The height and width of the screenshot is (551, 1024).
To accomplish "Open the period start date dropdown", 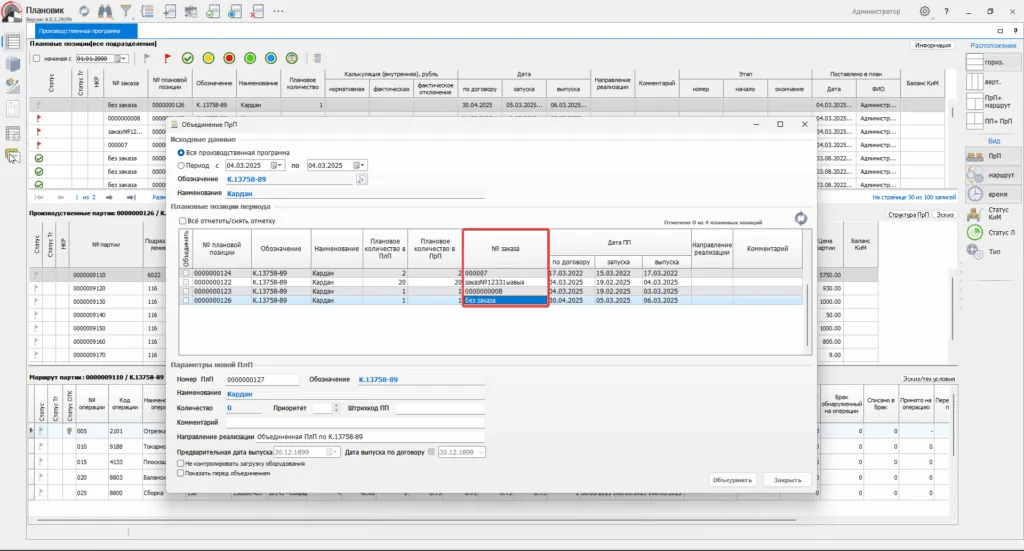I will (279, 165).
